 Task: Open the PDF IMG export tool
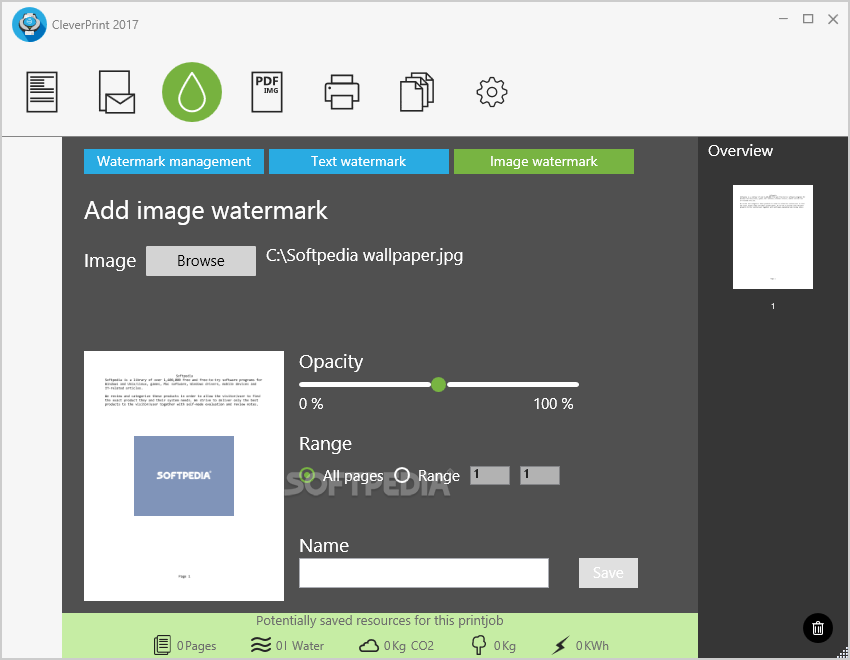[267, 92]
